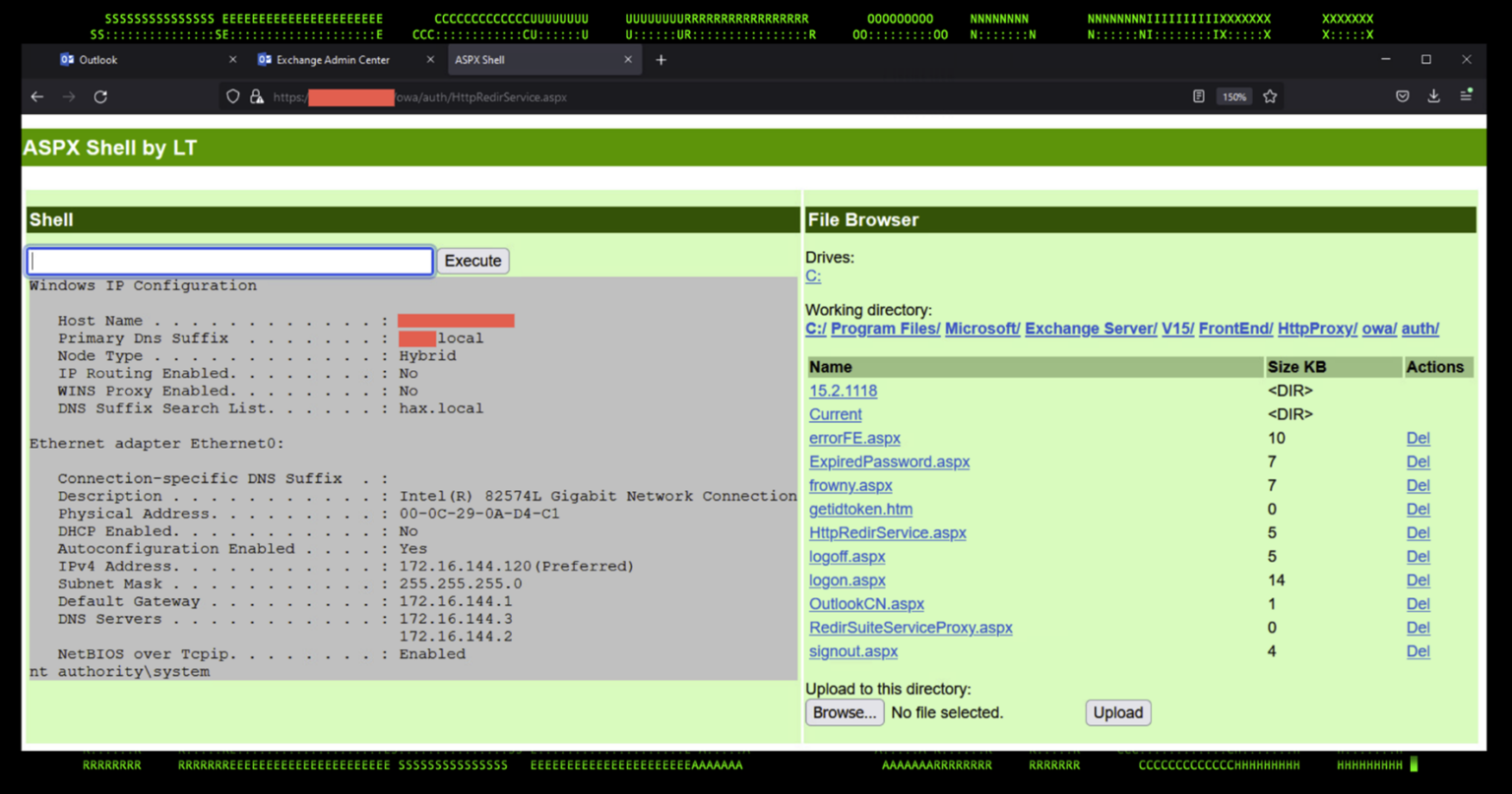The width and height of the screenshot is (1512, 794).
Task: Reload the ASPX Shell page
Action: 101,96
